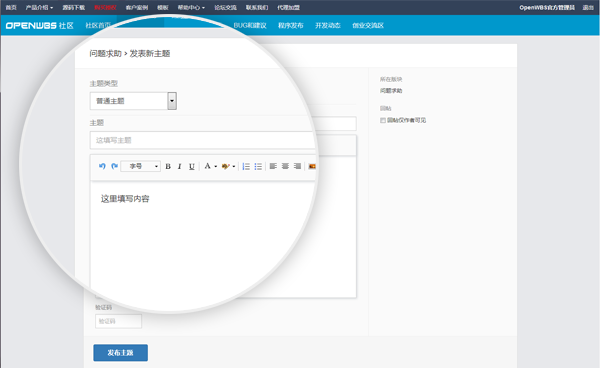Click the insert image icon
Image resolution: width=600 pixels, height=368 pixels.
point(312,166)
